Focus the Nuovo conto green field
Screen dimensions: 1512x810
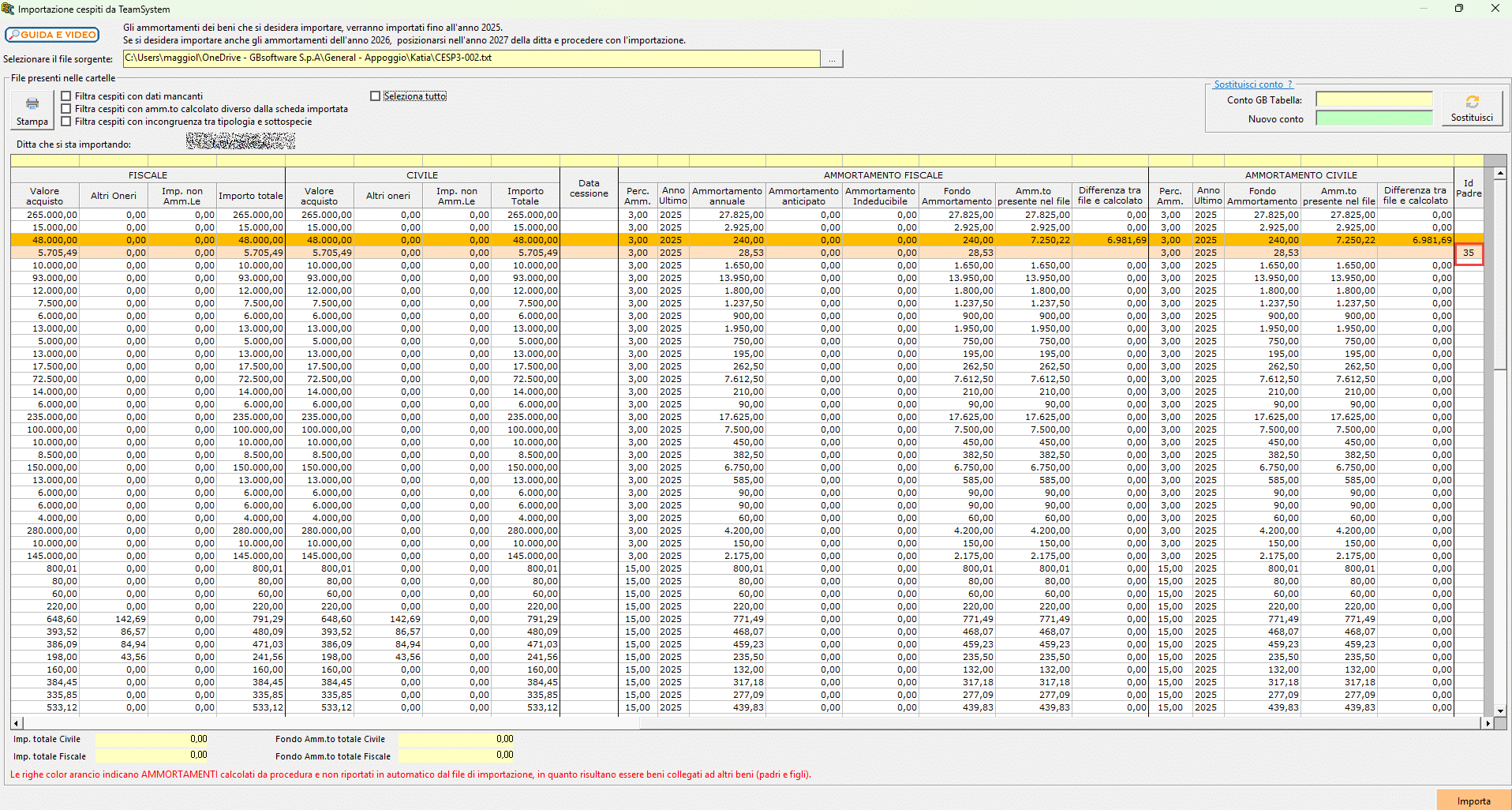(1374, 118)
